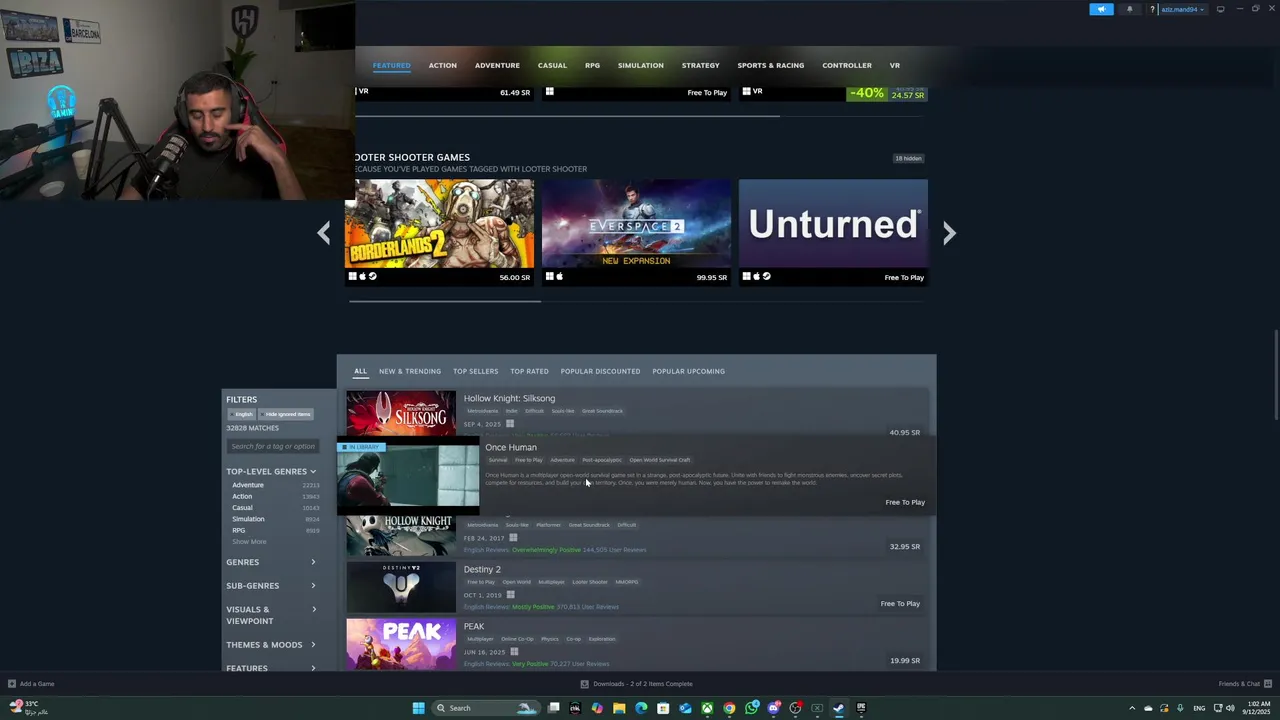Image resolution: width=1280 pixels, height=720 pixels.
Task: Select the All list tab
Action: point(360,371)
